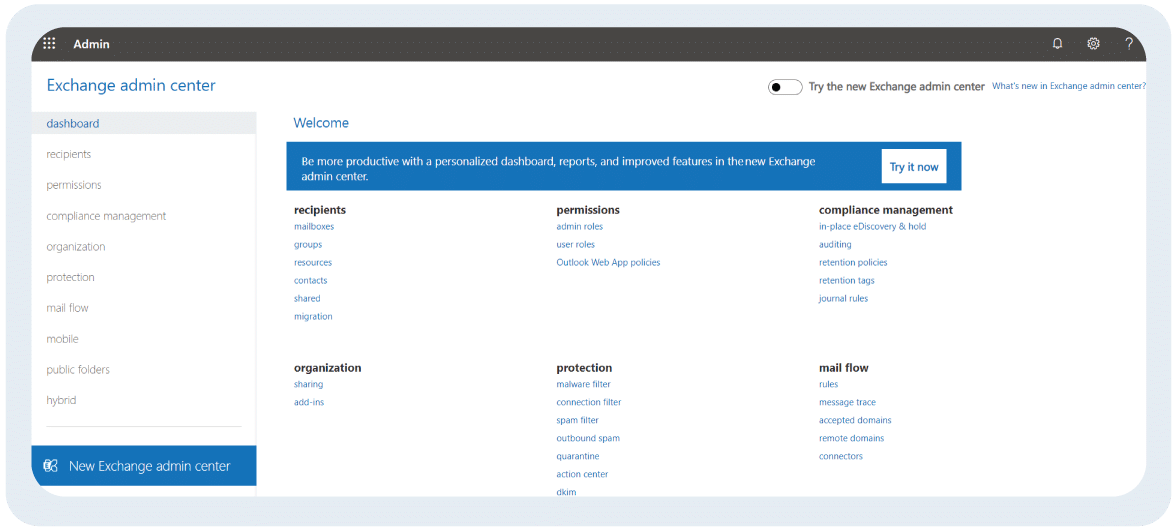
Task: Open the message trace link
Action: 848,403
